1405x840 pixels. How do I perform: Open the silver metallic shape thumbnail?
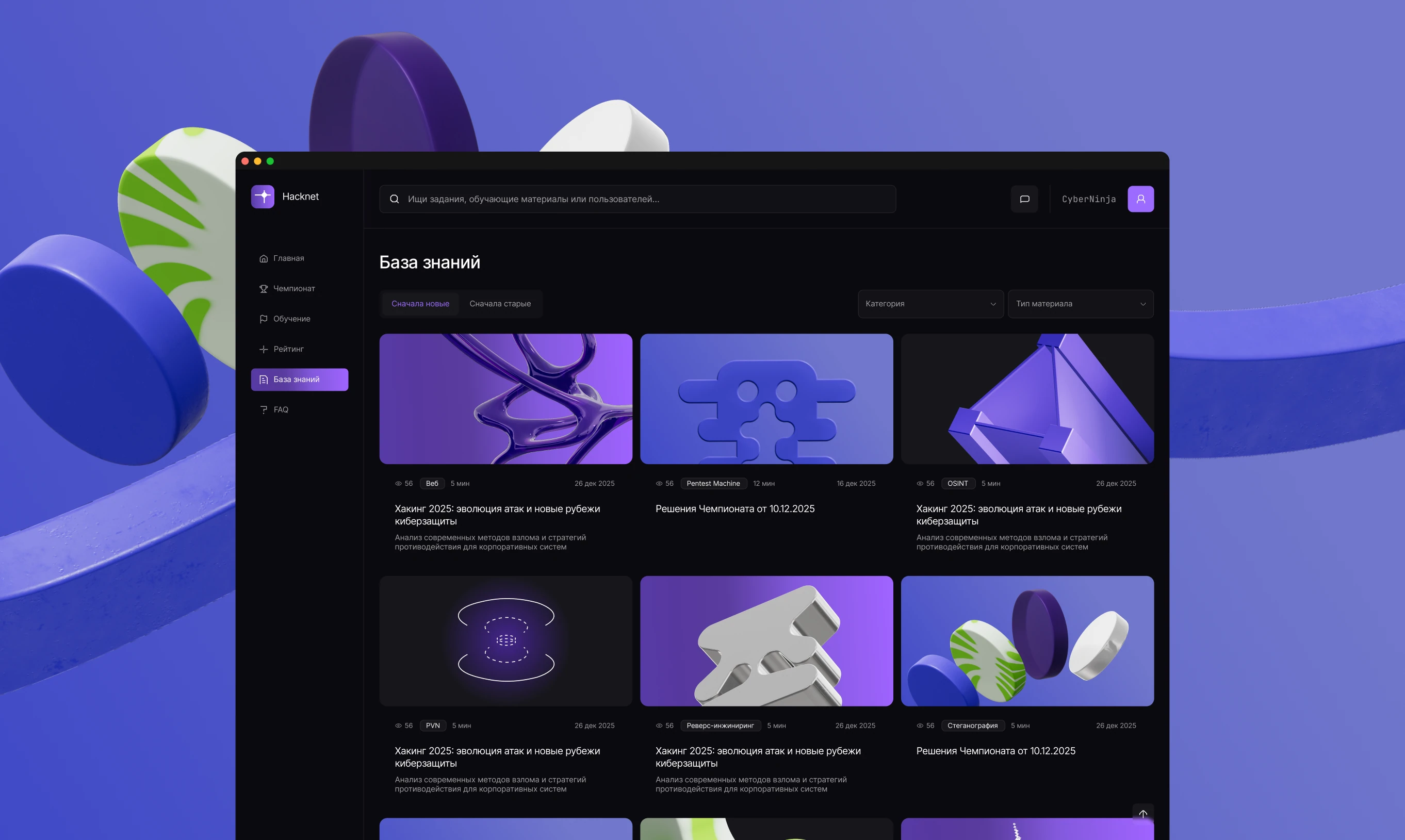(766, 641)
